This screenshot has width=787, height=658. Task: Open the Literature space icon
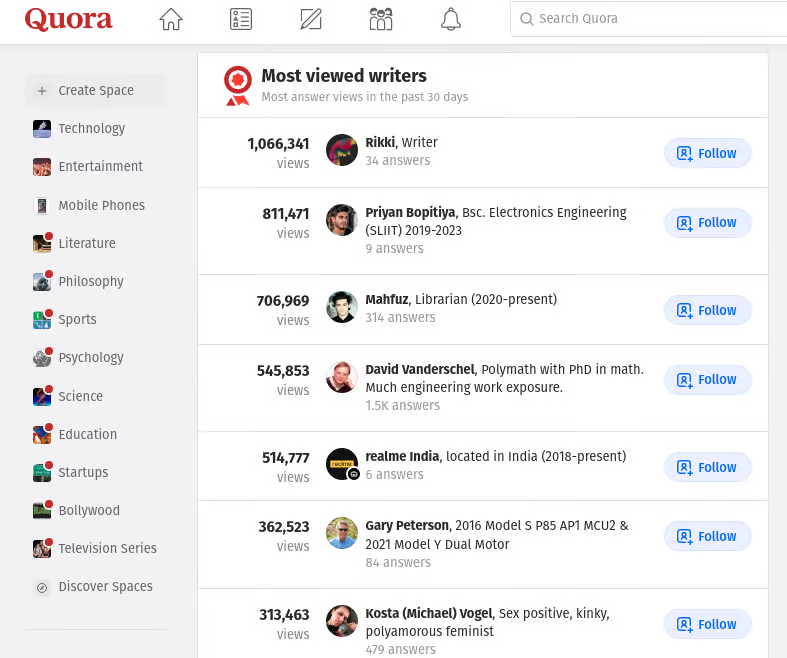pos(42,243)
